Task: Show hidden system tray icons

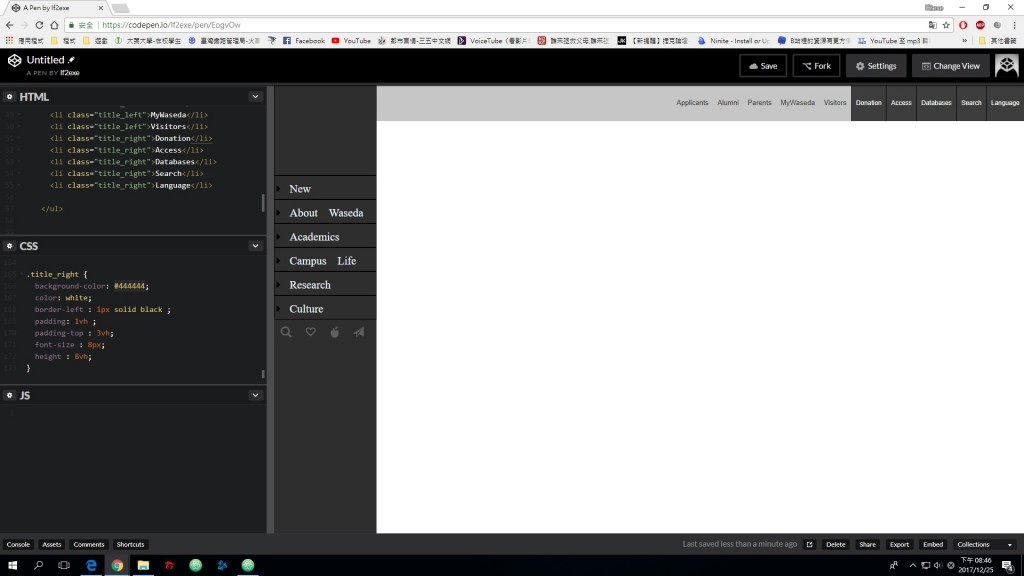Action: [x=912, y=565]
